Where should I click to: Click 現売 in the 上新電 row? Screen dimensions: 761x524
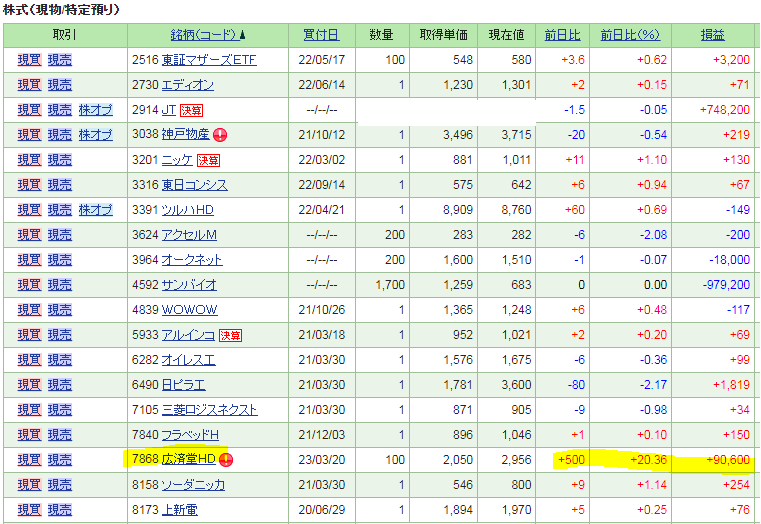click(60, 510)
